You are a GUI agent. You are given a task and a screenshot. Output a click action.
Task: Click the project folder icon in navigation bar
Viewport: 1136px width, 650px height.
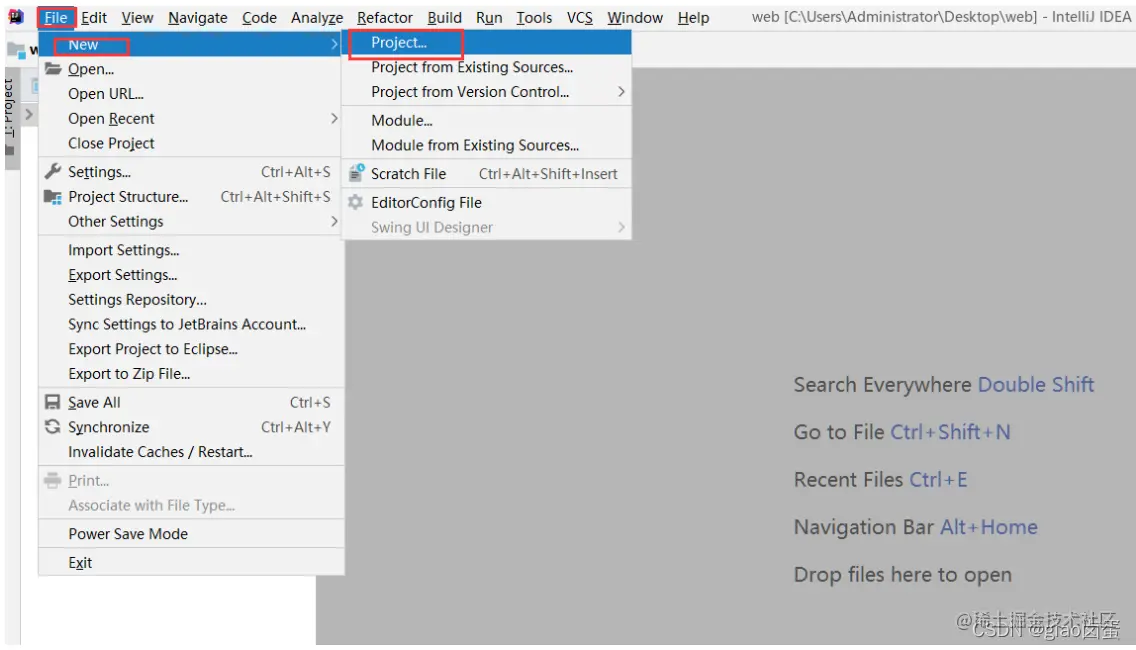[15, 50]
